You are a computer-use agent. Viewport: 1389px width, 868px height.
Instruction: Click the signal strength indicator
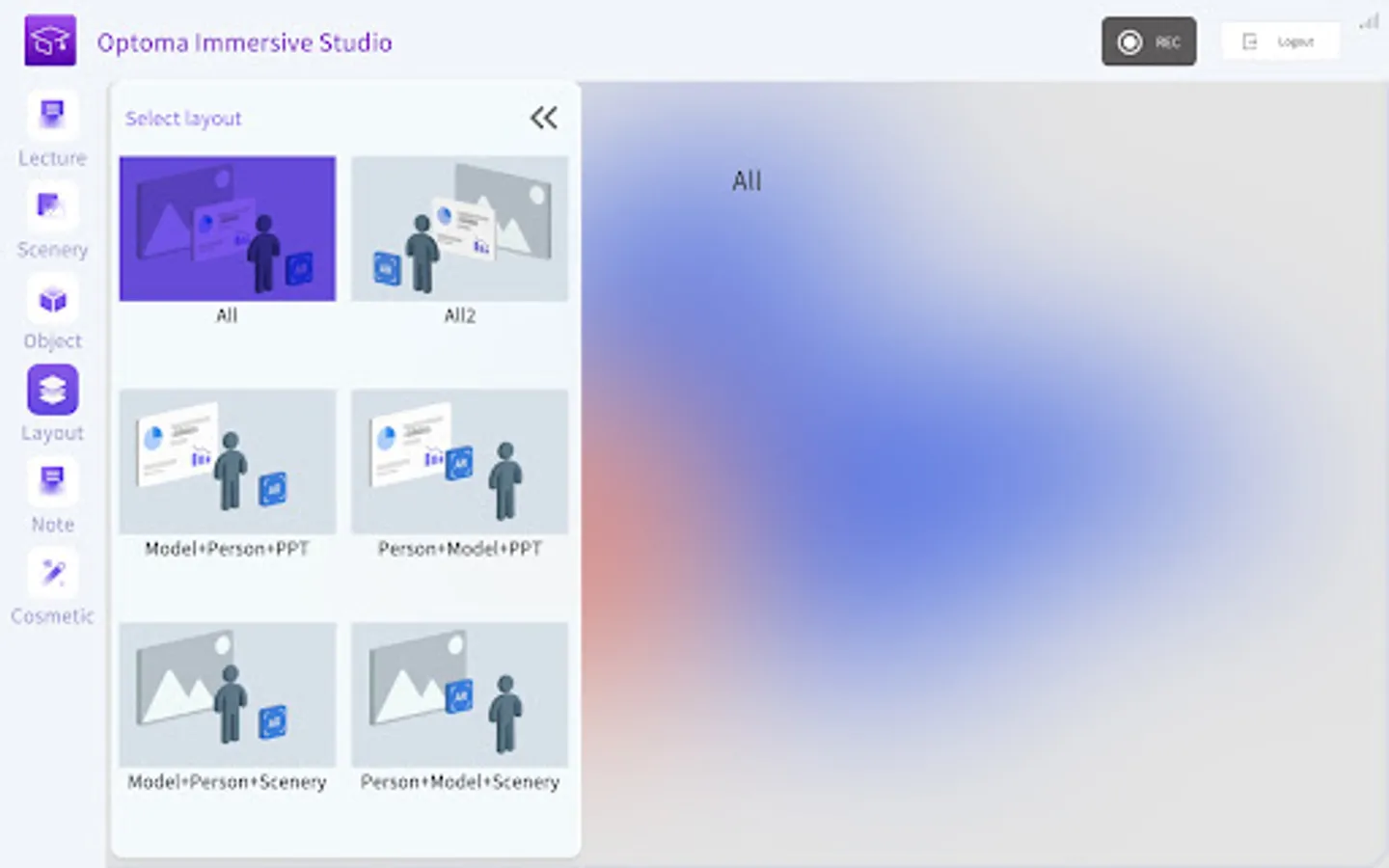point(1369,21)
